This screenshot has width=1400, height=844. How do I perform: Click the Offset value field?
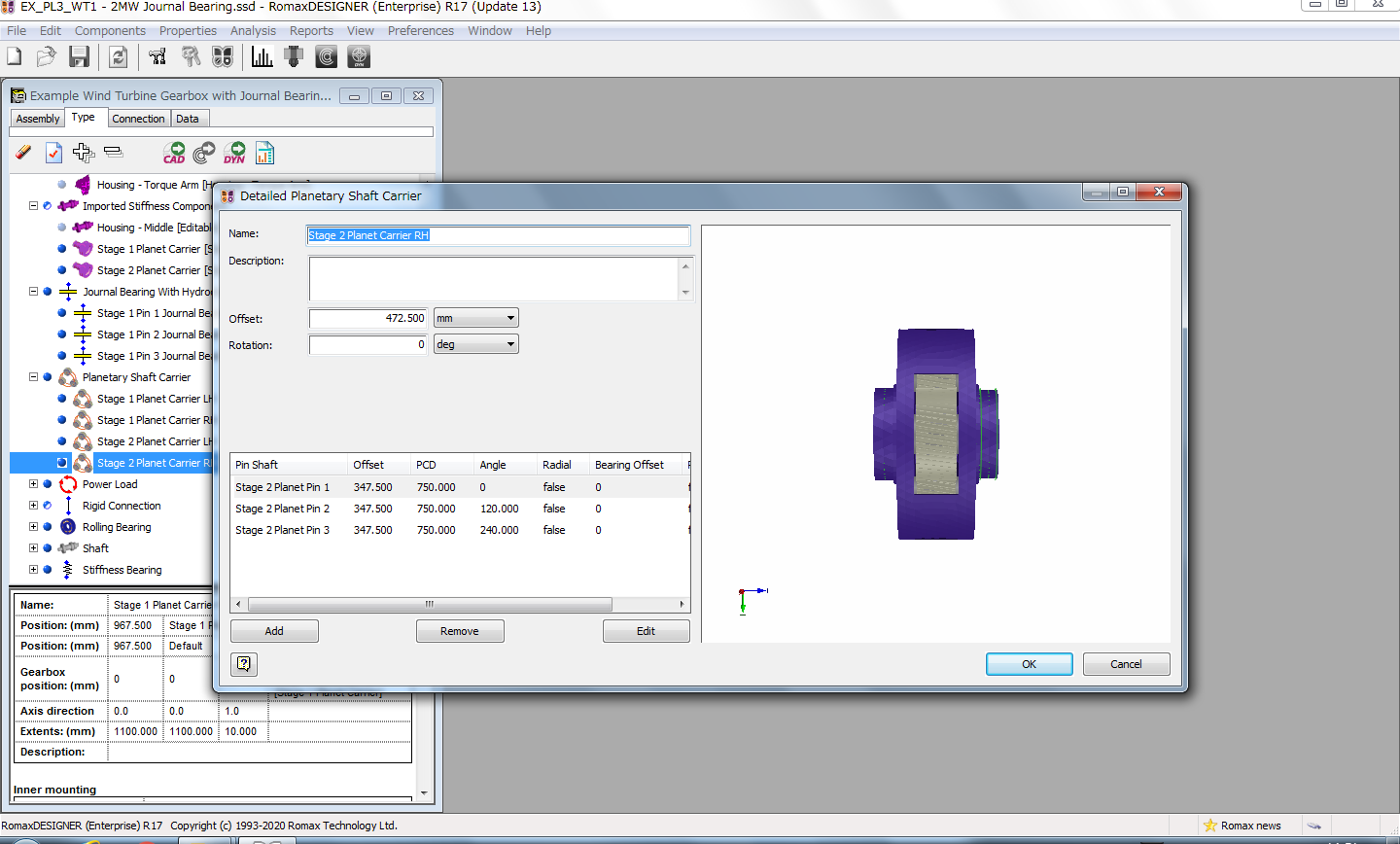(x=368, y=318)
